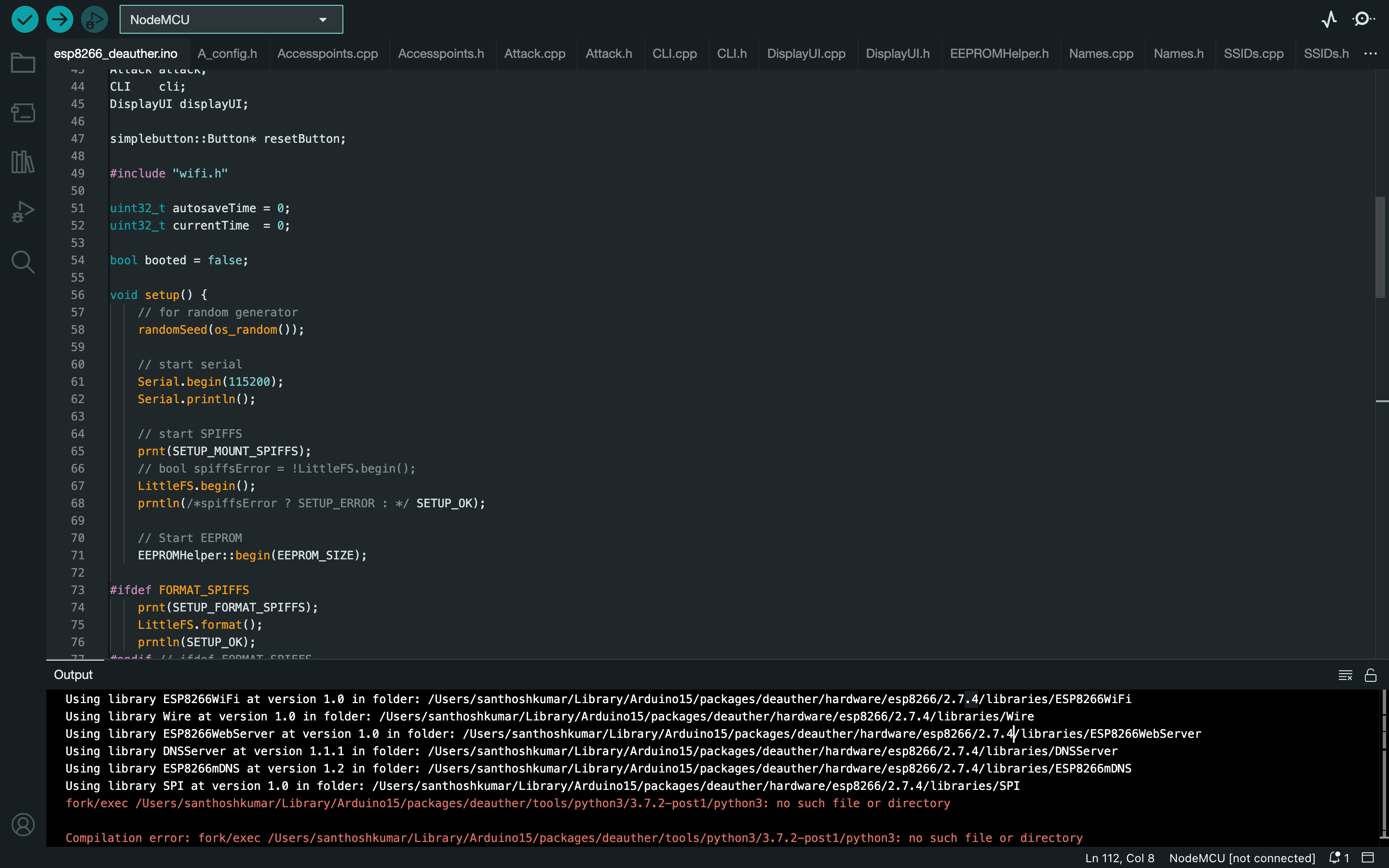The image size is (1389, 868).
Task: Open the NodeMCU board selector dropdown
Action: click(231, 19)
